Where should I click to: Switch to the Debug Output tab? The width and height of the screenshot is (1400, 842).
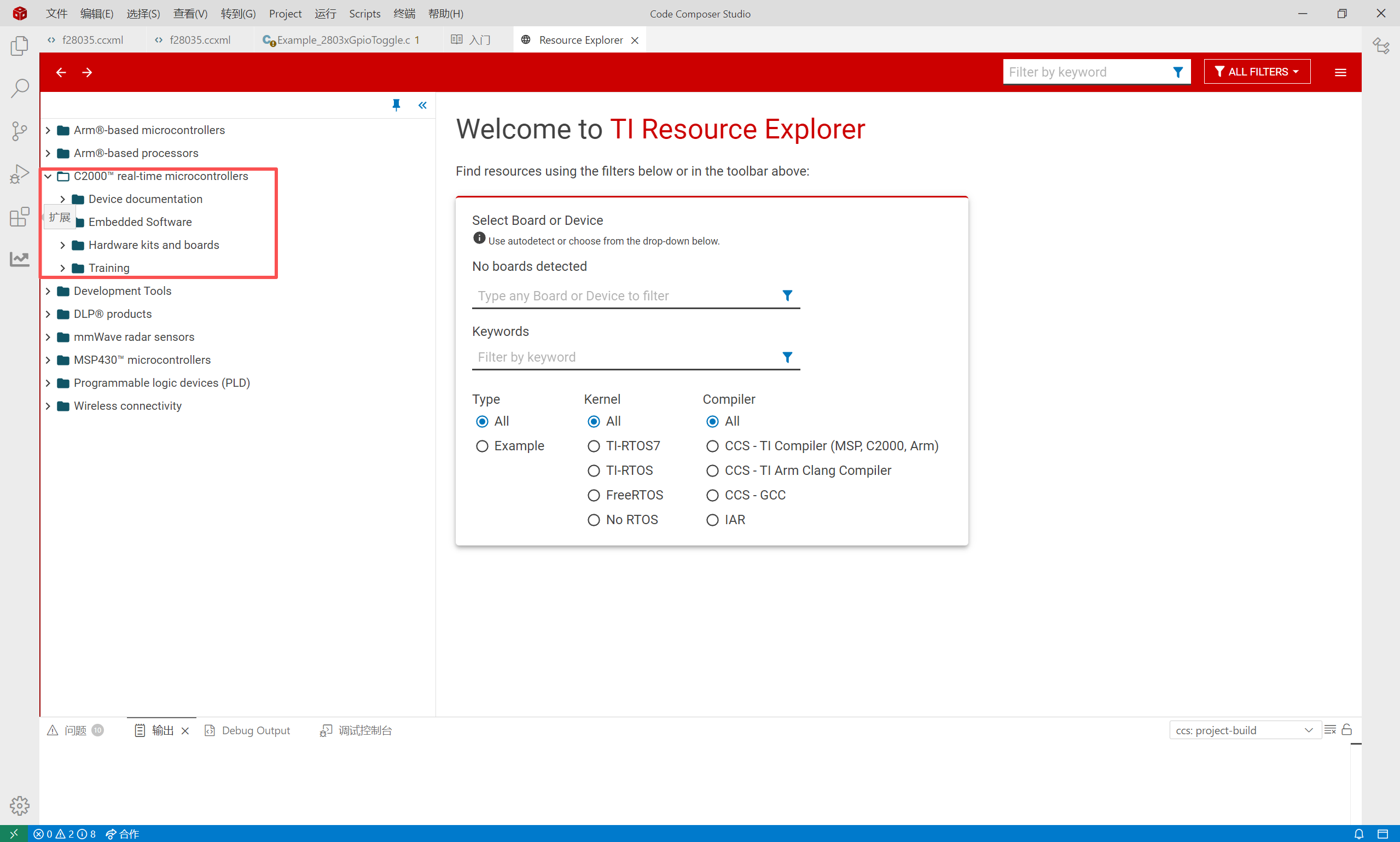click(x=255, y=730)
